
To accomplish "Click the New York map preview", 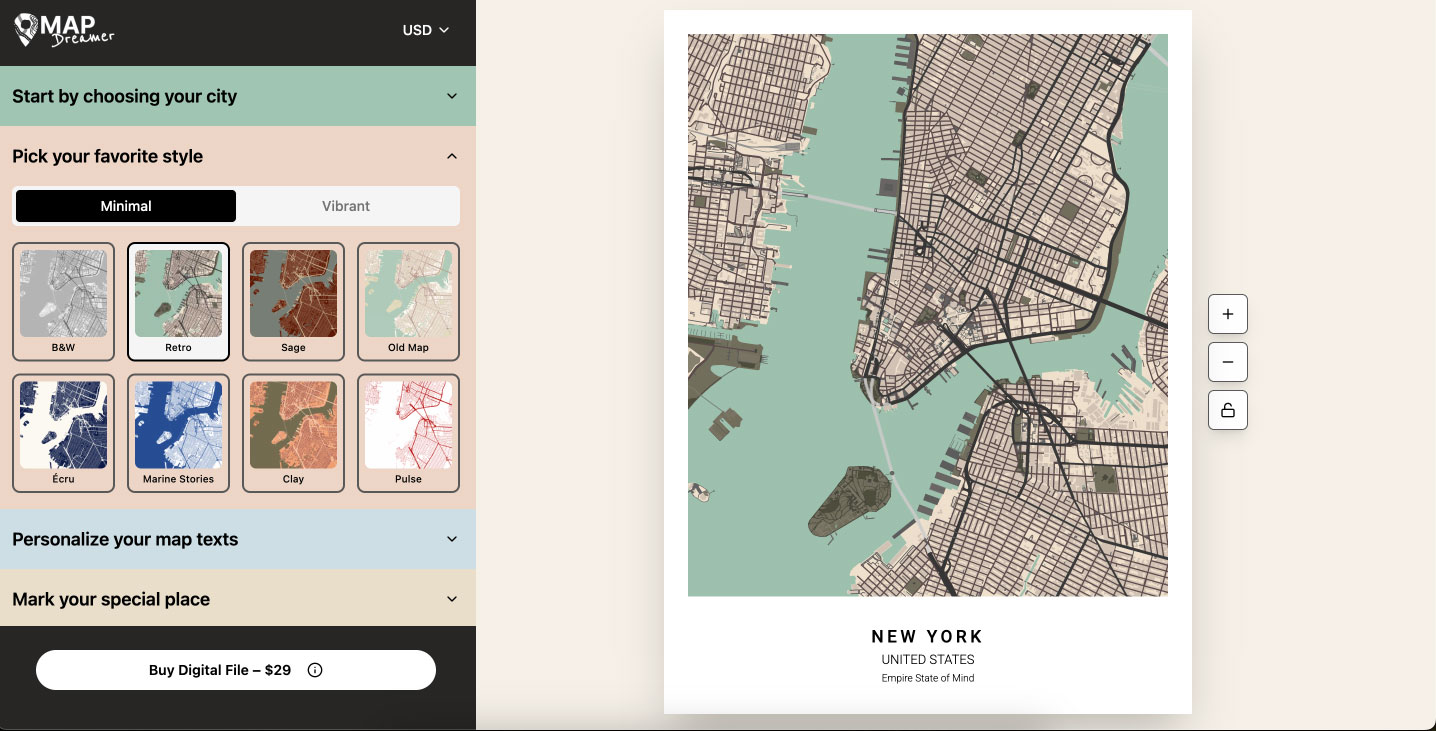I will click(x=928, y=315).
